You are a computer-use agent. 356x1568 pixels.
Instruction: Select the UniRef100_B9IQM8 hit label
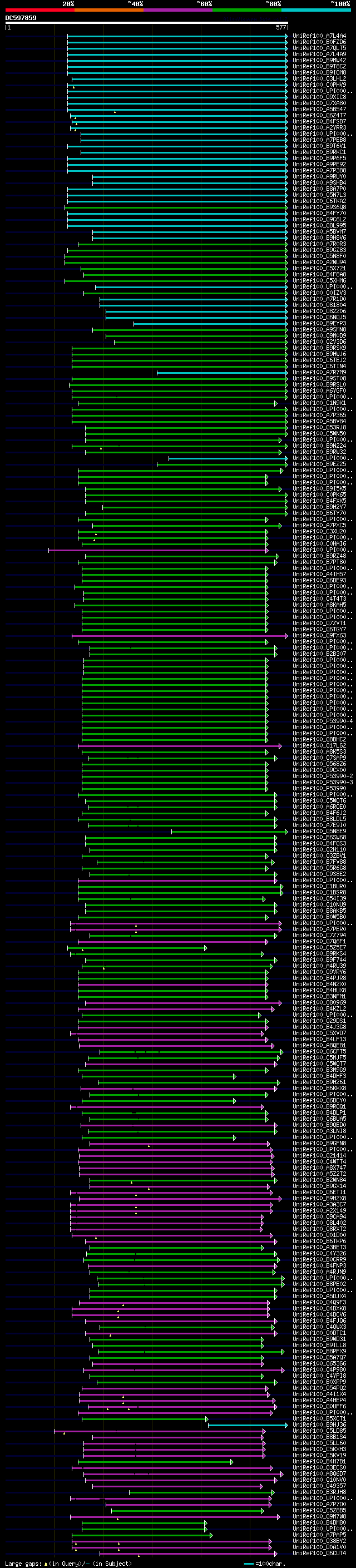pos(319,72)
